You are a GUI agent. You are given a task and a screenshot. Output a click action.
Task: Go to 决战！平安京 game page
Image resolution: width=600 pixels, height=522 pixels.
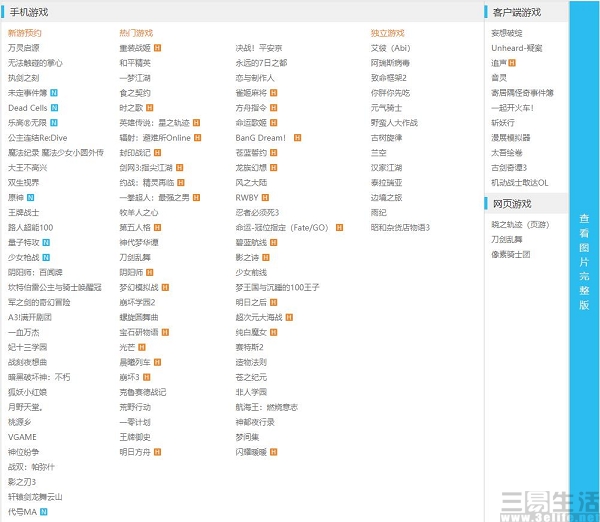[259, 48]
